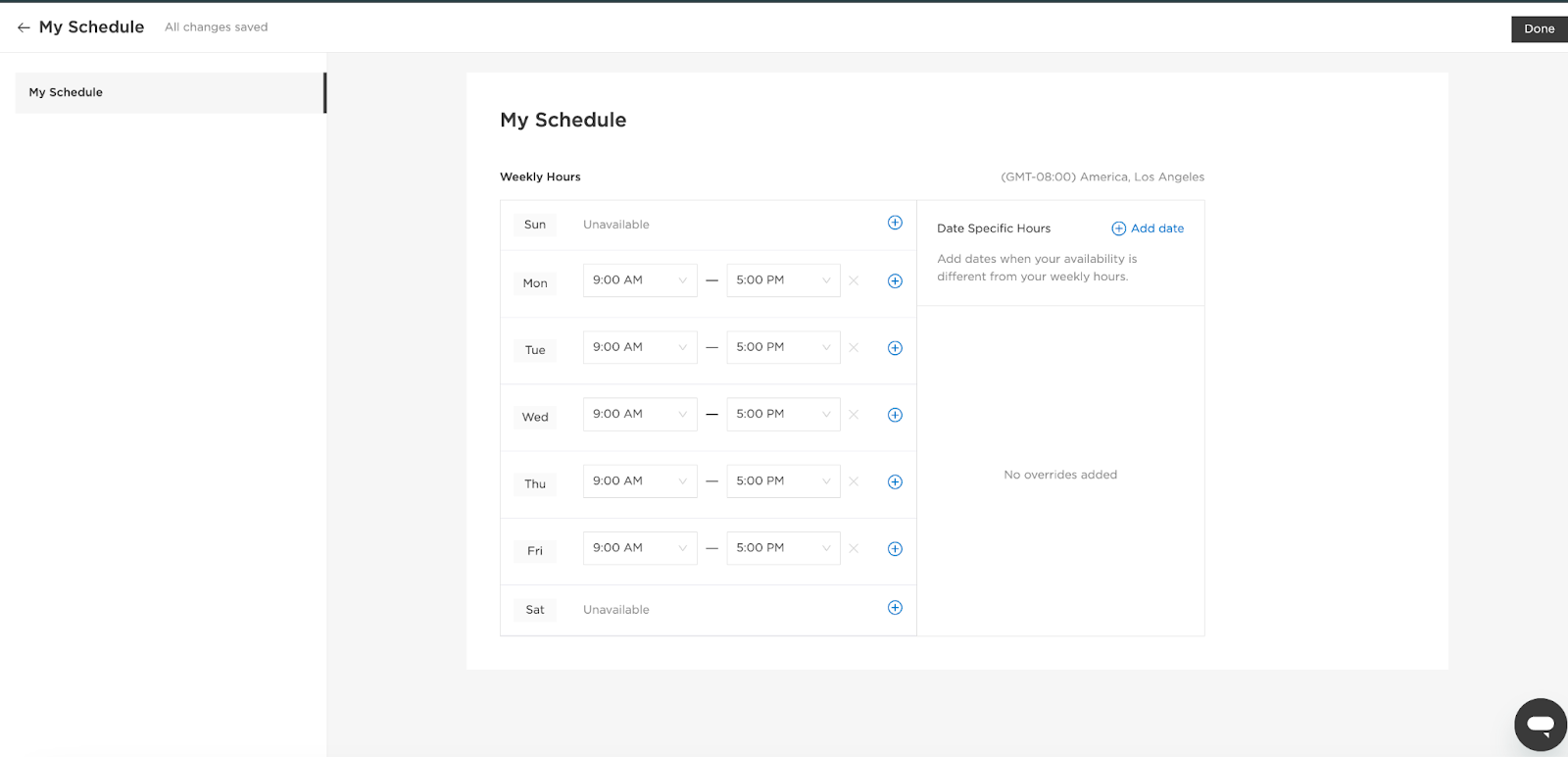The width and height of the screenshot is (1568, 757).
Task: Open Friday end time dropdown
Action: pyautogui.click(x=783, y=548)
